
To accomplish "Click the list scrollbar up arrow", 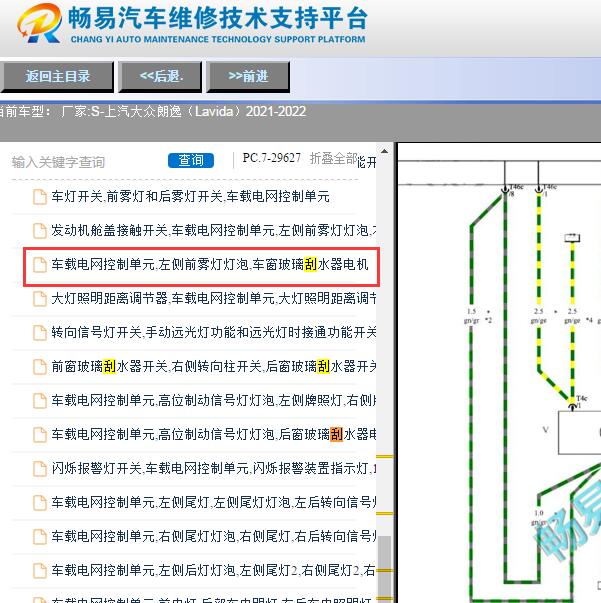I will pos(384,151).
